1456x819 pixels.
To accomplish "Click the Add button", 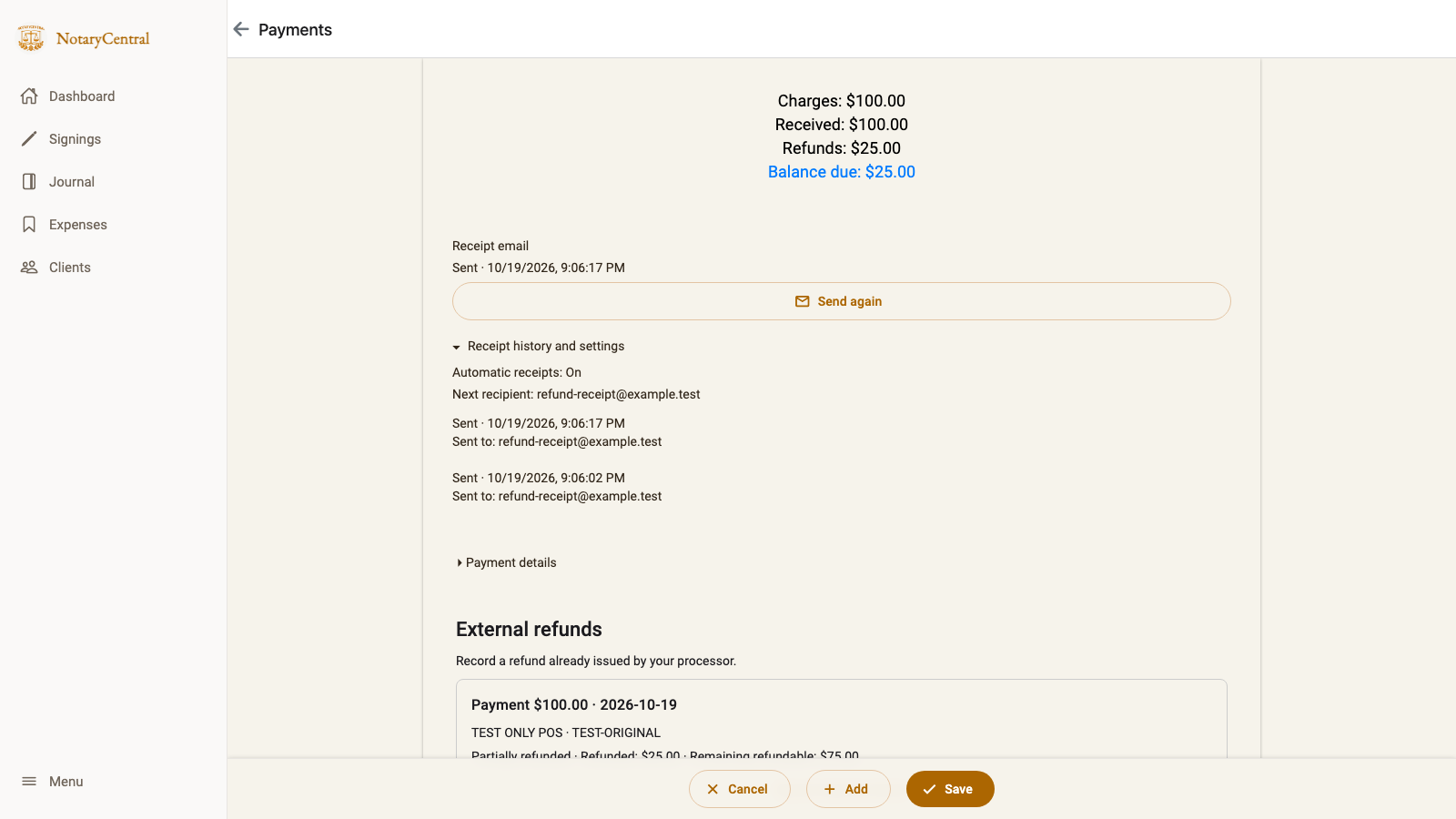I will (847, 789).
